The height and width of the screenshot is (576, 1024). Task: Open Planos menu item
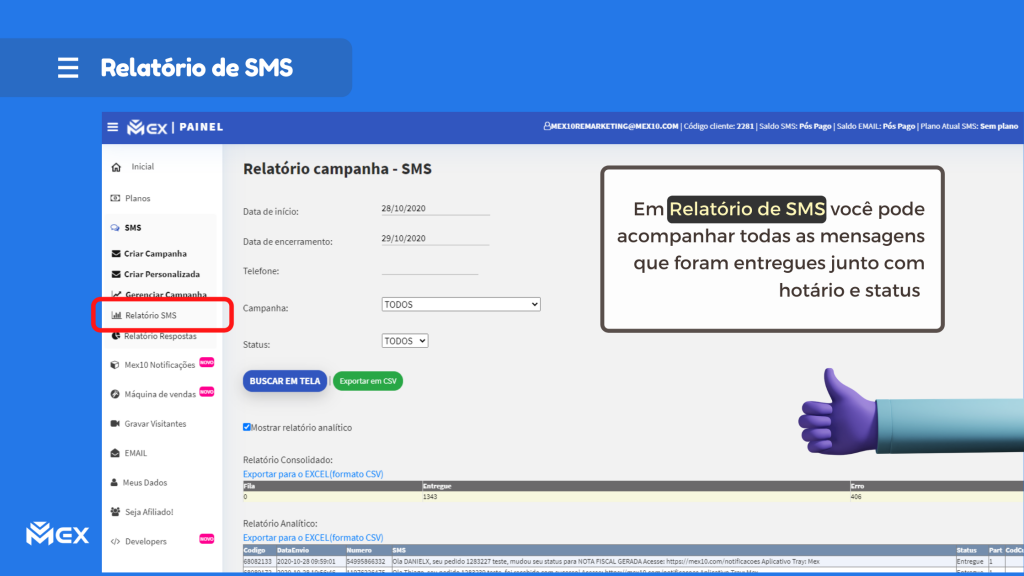(x=138, y=198)
